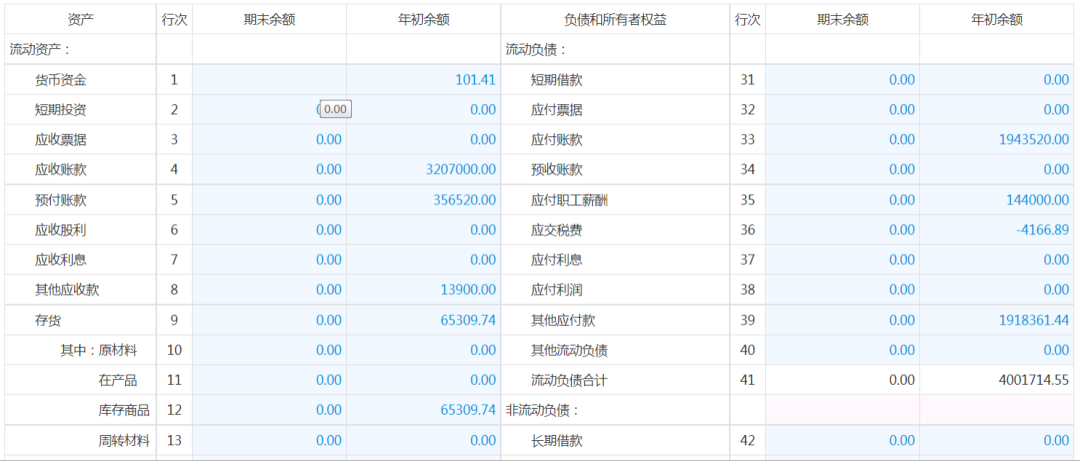Select 短期借款 期末余额 cell
1080x462 pixels.
[x=842, y=80]
